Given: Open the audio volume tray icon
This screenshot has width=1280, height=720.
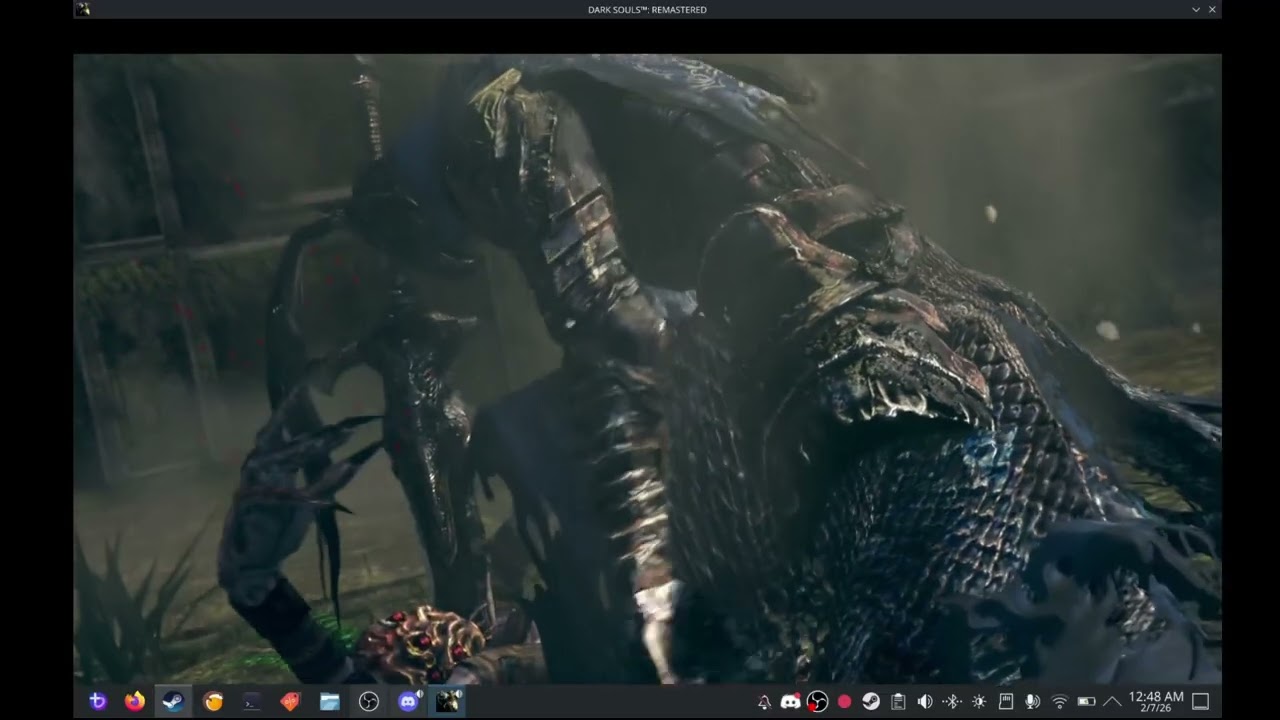Looking at the screenshot, I should 925,702.
